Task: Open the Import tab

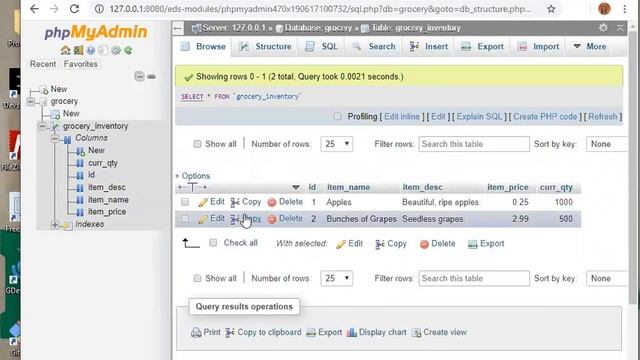Action: pyautogui.click(x=538, y=47)
